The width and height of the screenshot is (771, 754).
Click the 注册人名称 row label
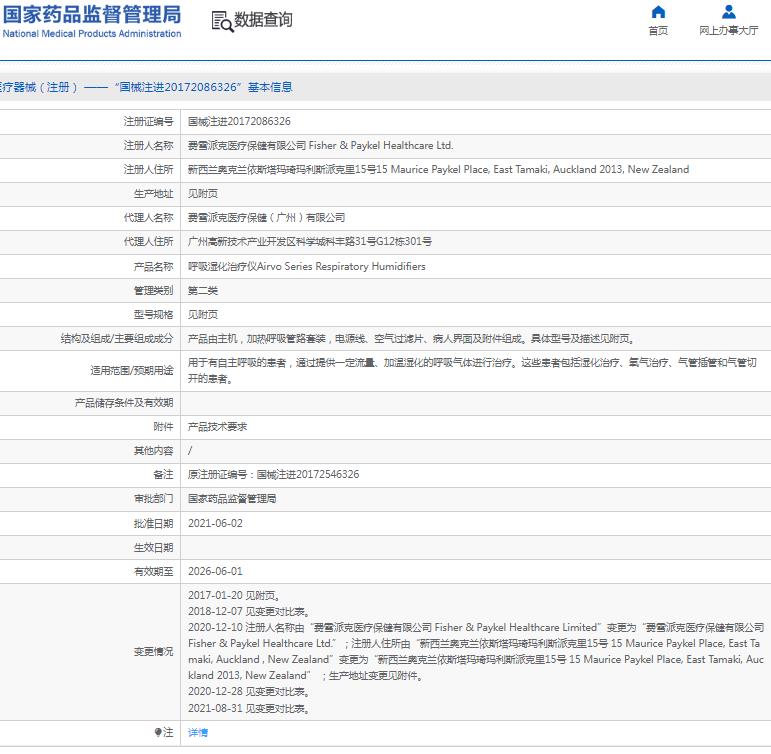click(148, 146)
